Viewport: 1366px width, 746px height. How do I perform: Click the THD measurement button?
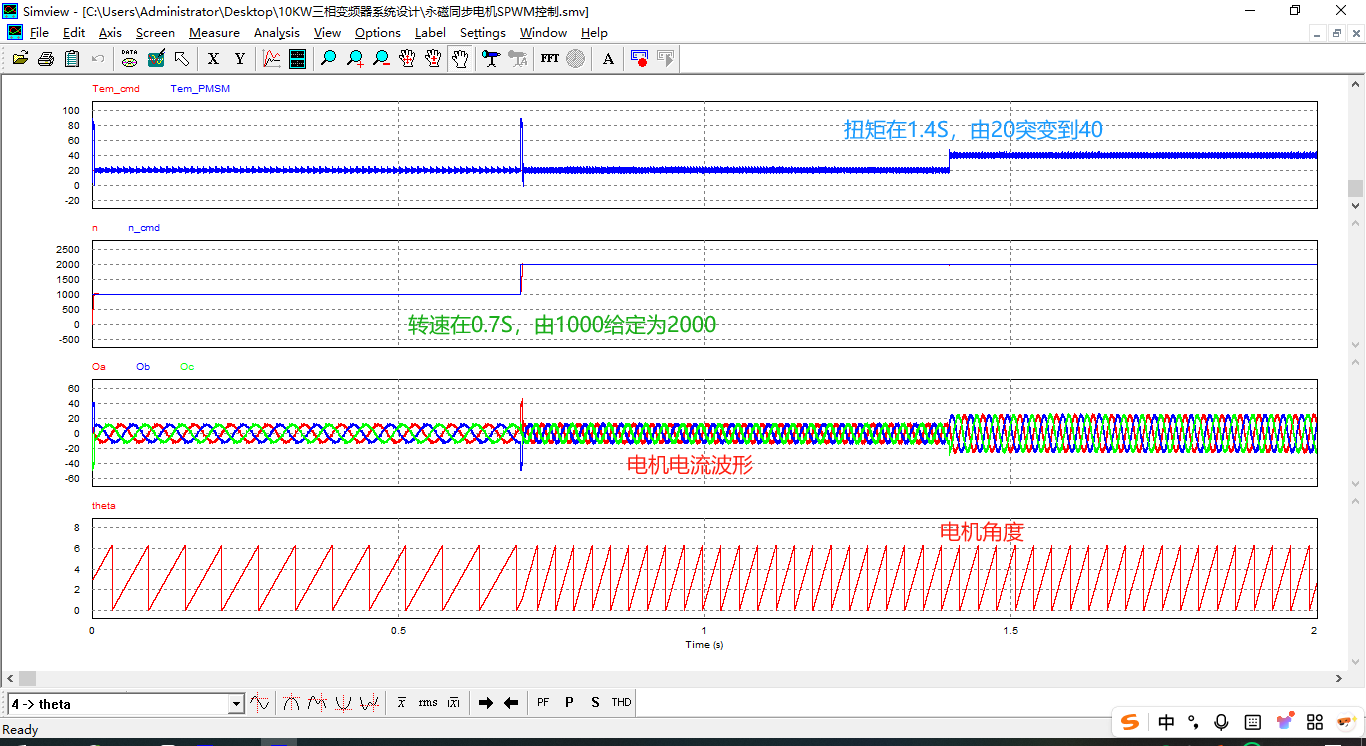621,703
